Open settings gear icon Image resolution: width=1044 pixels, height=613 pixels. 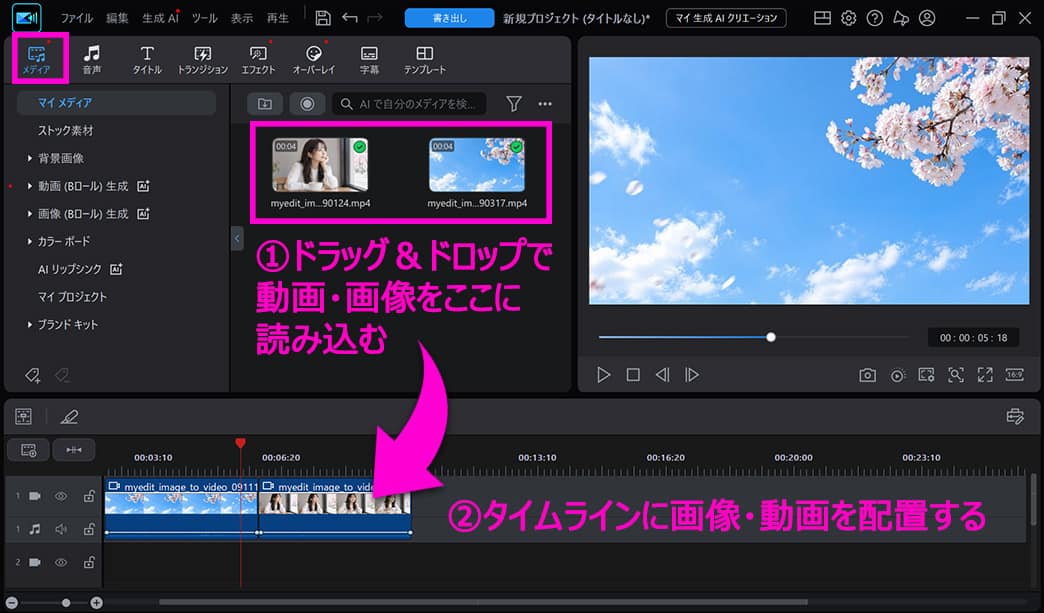tap(848, 18)
